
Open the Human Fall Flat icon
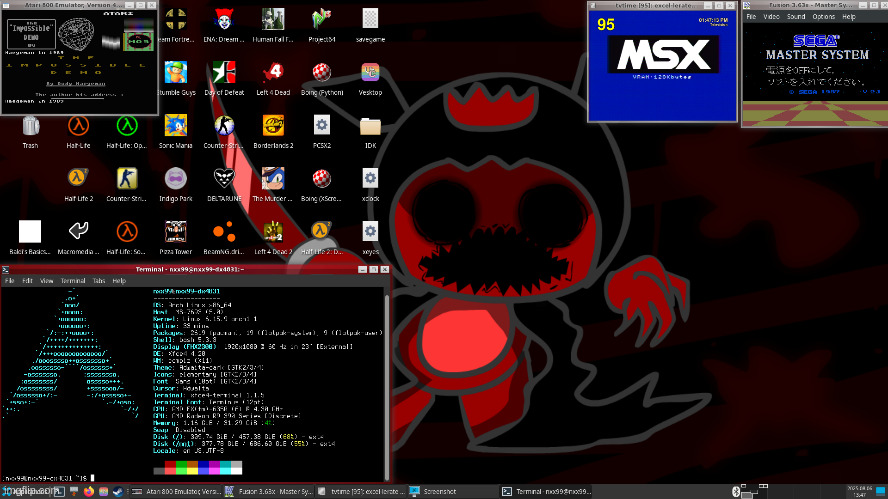(273, 19)
